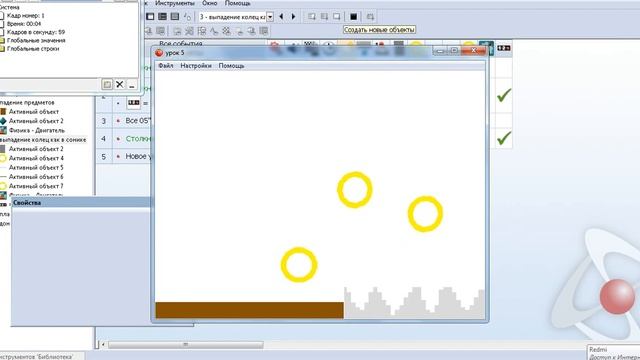Click event line number 4
The image size is (640, 360).
click(104, 139)
